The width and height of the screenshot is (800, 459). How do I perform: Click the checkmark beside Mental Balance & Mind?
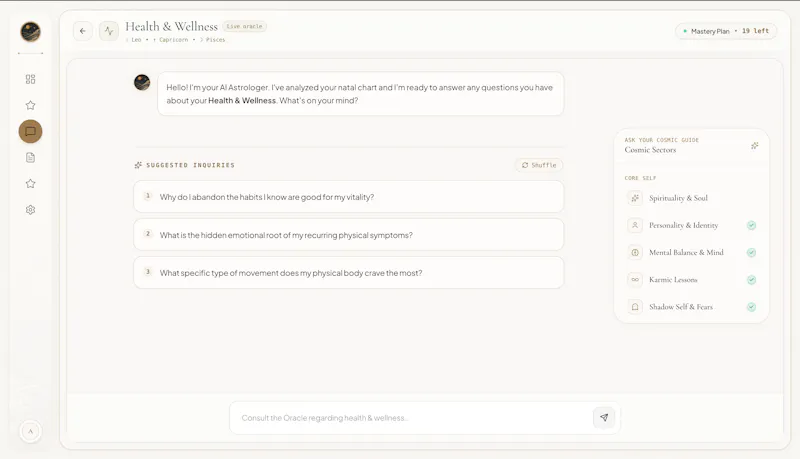[x=752, y=252]
